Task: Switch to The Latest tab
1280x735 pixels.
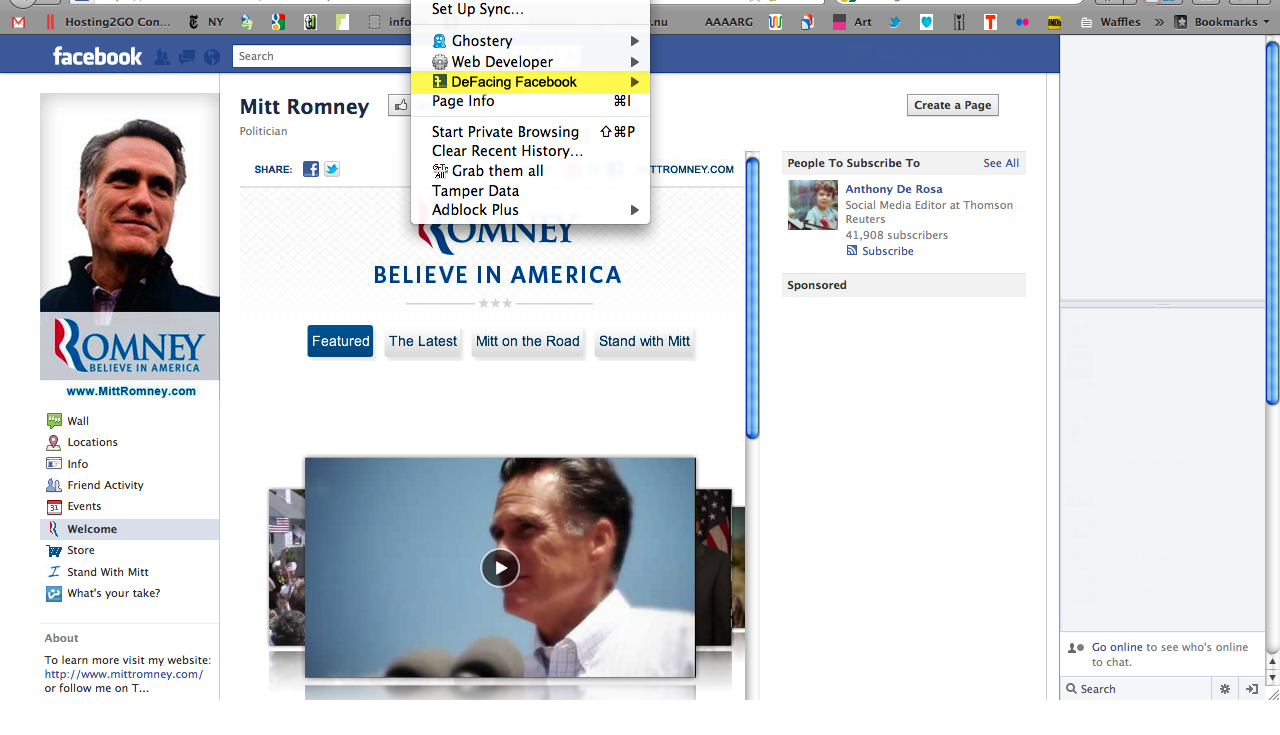Action: click(423, 341)
